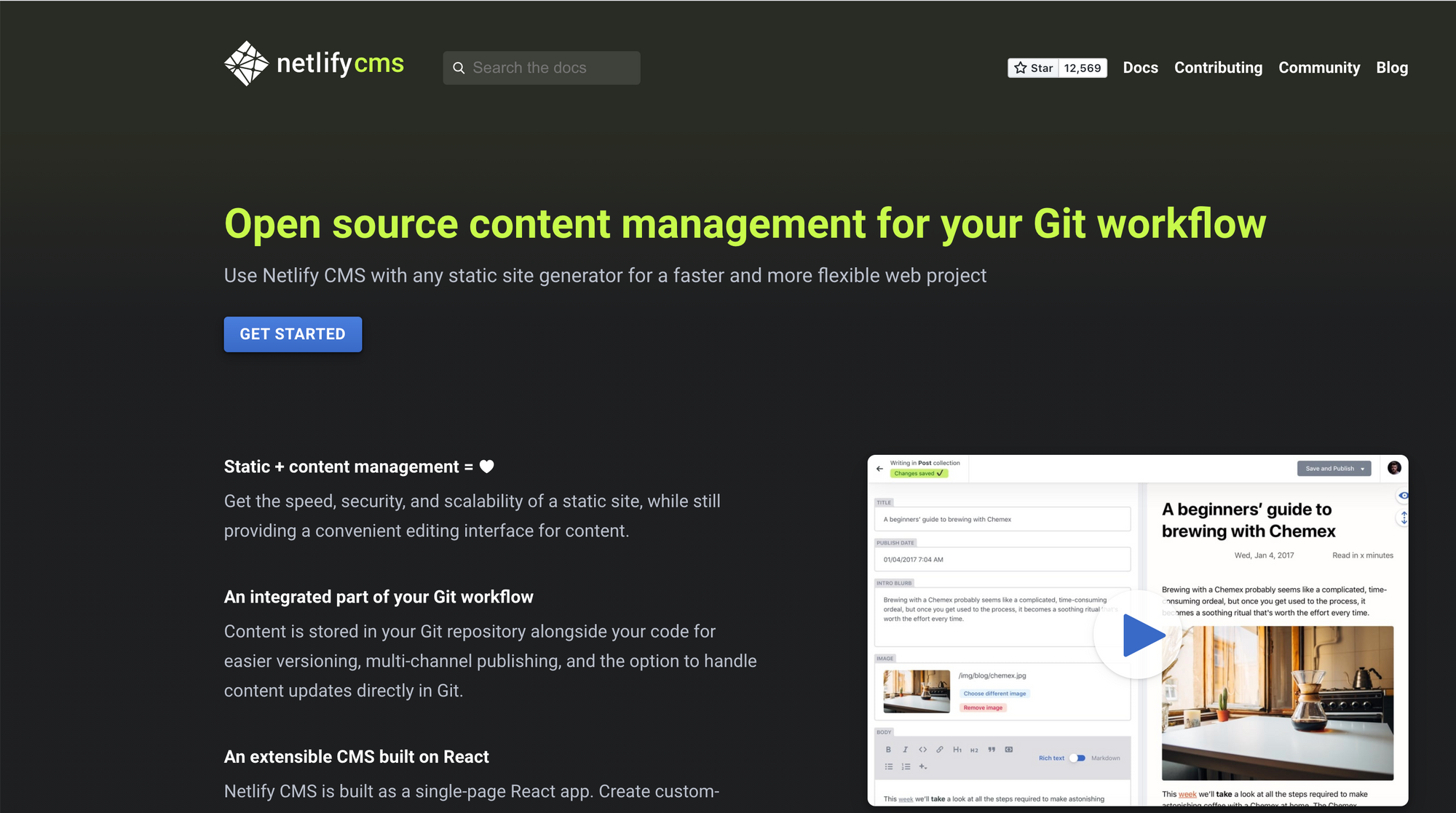Viewport: 1456px width, 813px height.
Task: Focus the 'Search the docs' field
Action: coord(542,68)
